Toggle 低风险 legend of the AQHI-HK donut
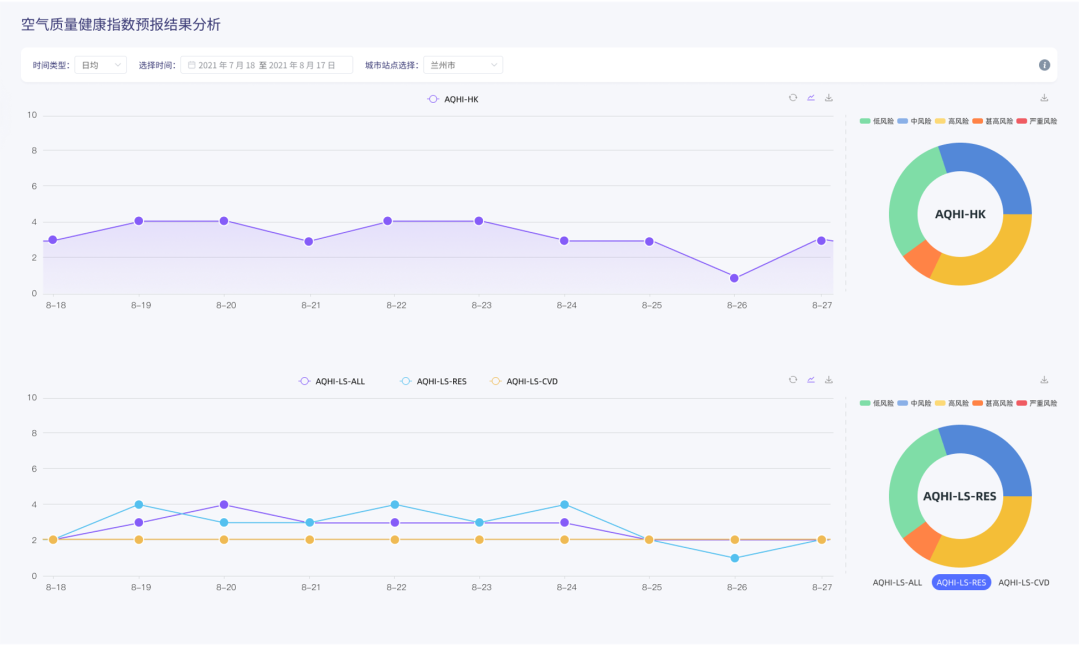This screenshot has height=646, width=1080. pyautogui.click(x=876, y=121)
